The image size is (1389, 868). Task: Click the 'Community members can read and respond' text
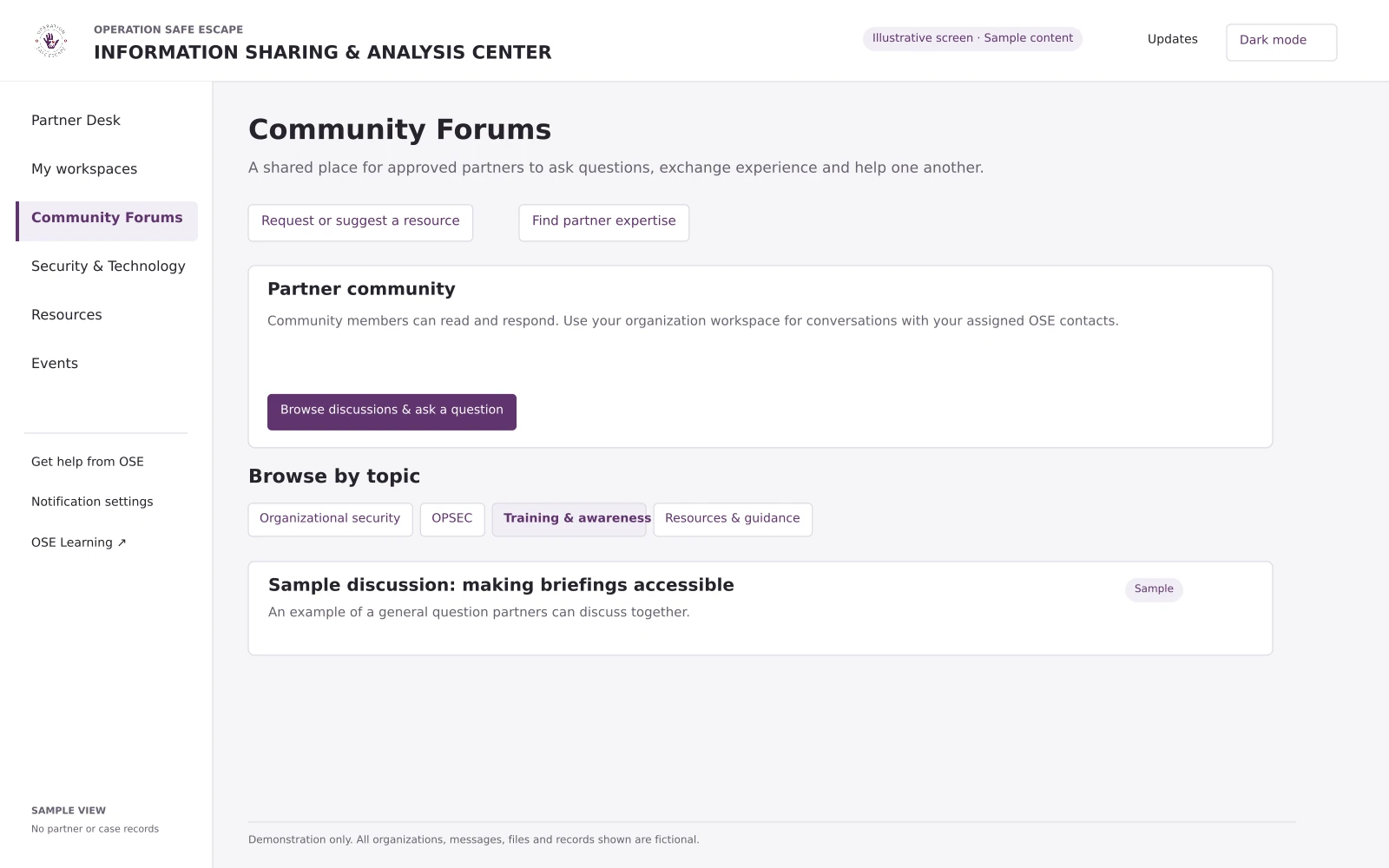click(x=693, y=321)
